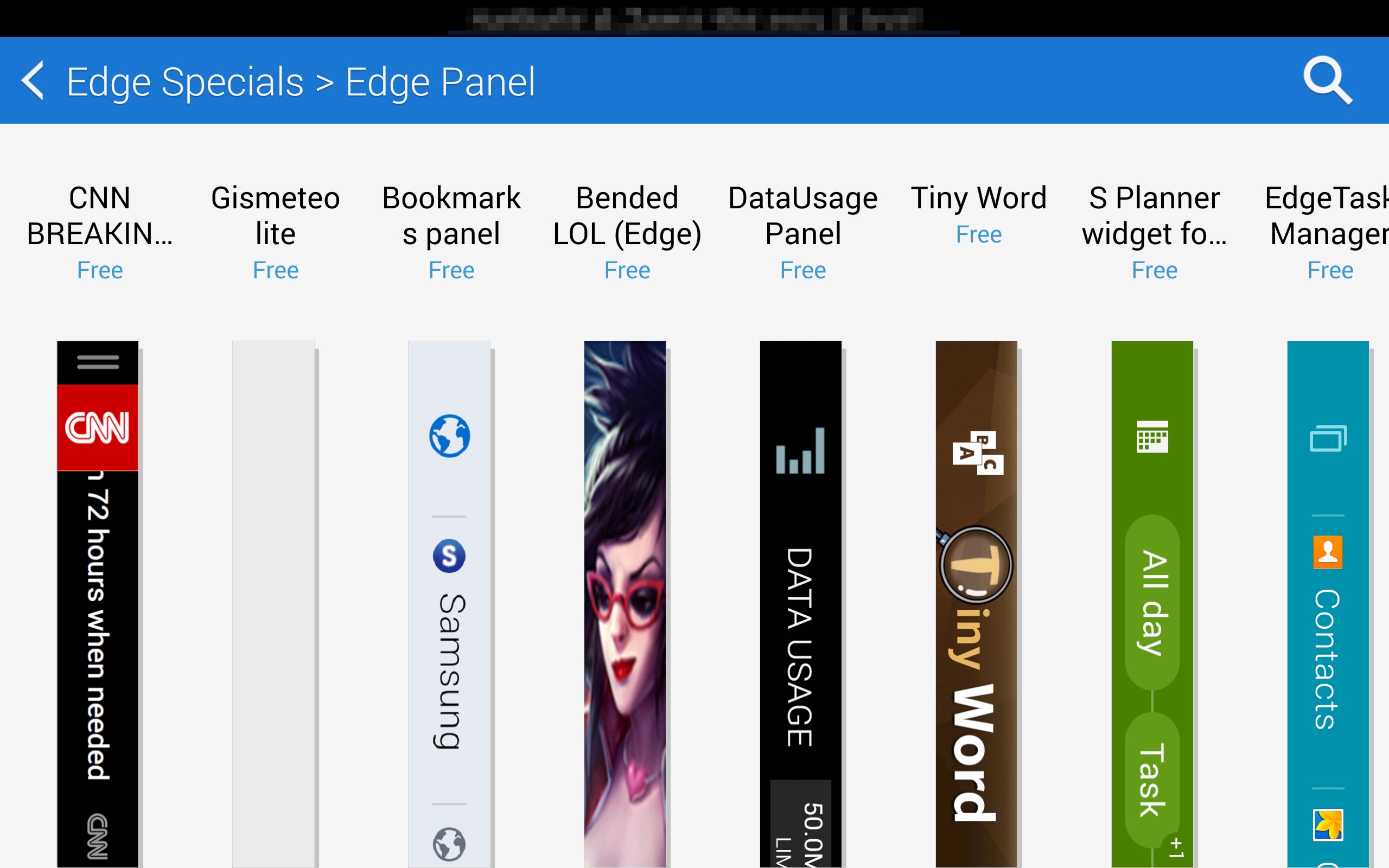Tap the CNN red logo tile

98,427
